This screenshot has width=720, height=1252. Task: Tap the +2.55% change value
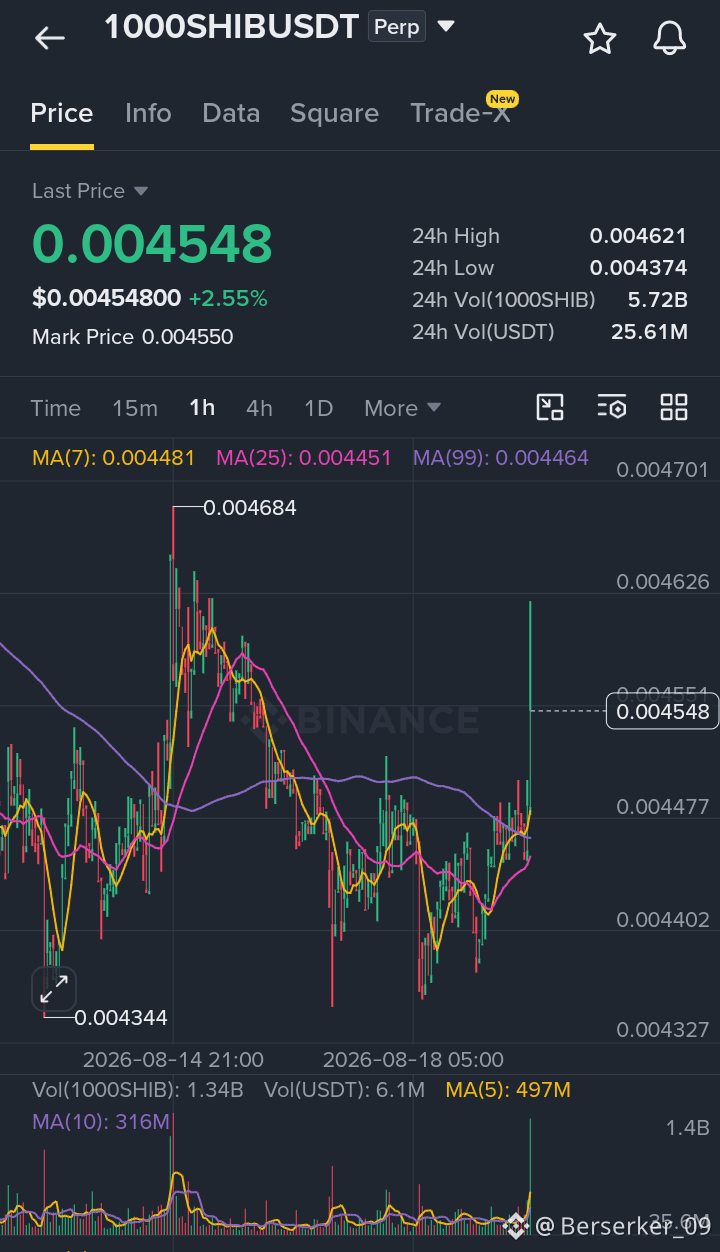228,298
